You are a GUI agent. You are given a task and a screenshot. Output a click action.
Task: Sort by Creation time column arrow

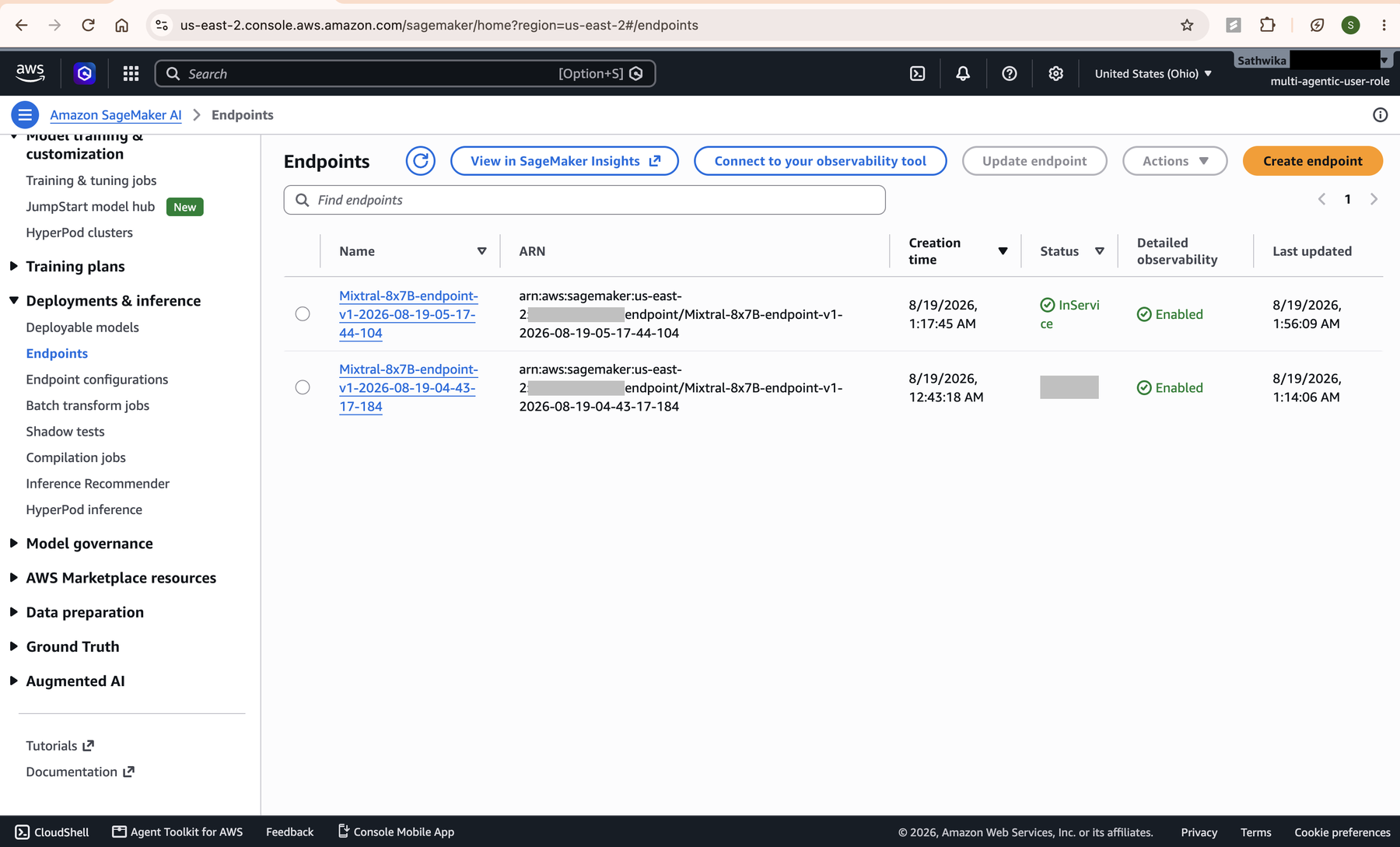(x=1003, y=251)
